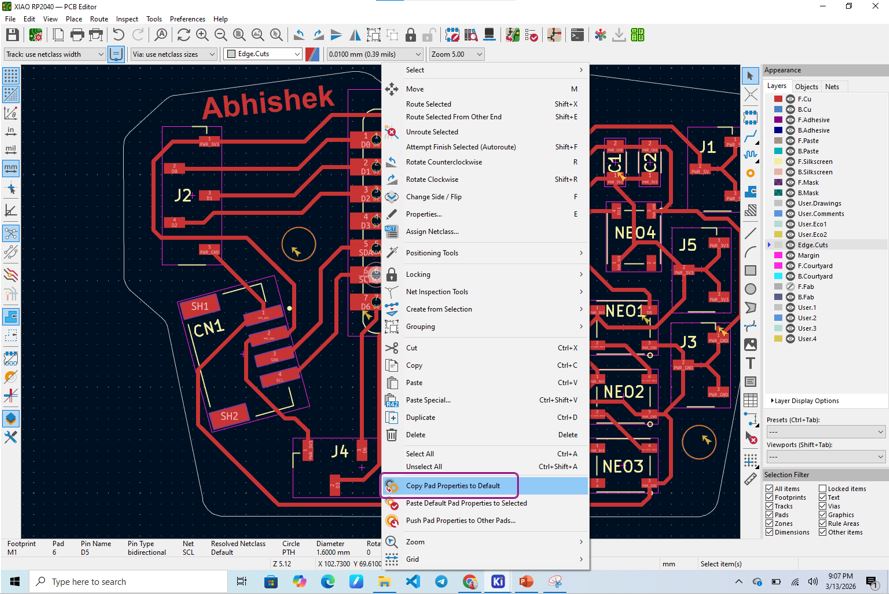Select the Measure ruler tool

tap(750, 479)
